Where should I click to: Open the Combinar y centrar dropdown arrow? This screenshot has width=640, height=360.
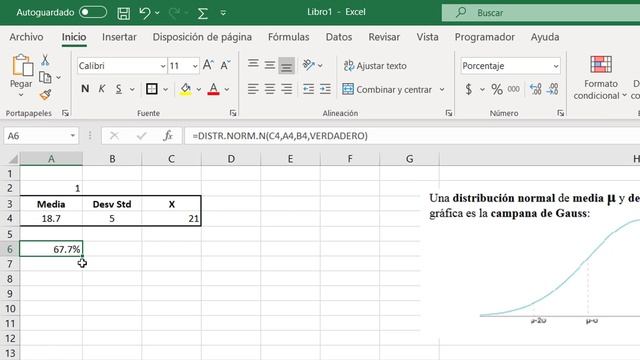(442, 89)
